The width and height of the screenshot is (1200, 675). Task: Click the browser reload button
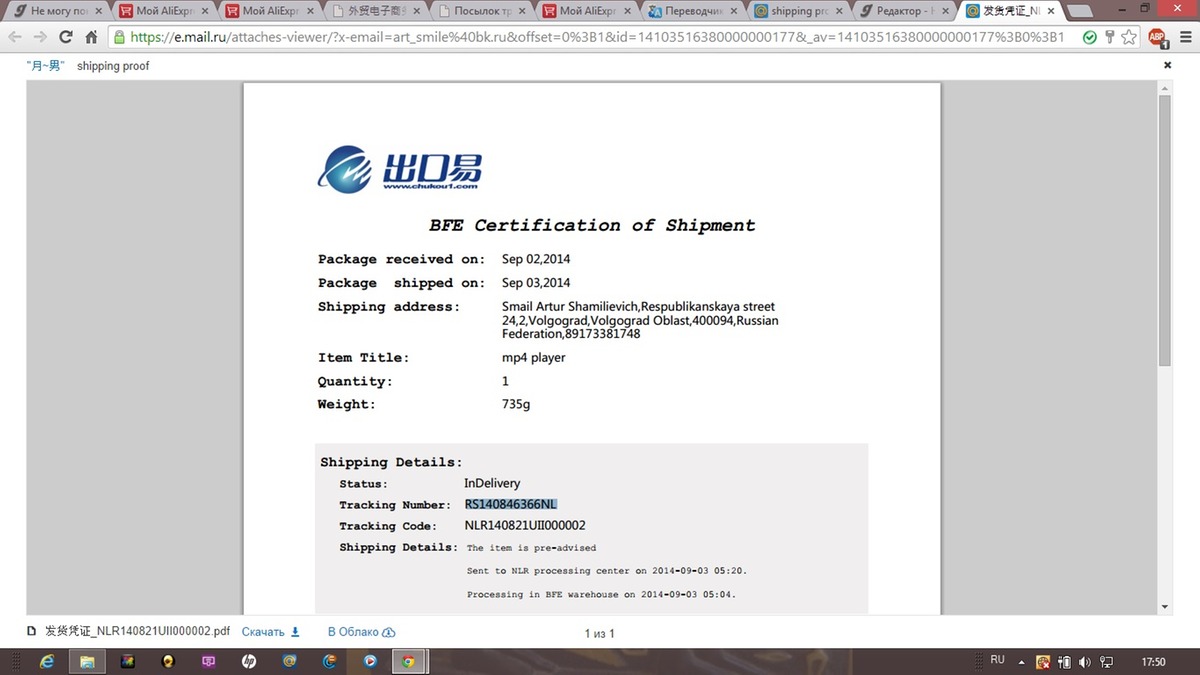pyautogui.click(x=66, y=37)
